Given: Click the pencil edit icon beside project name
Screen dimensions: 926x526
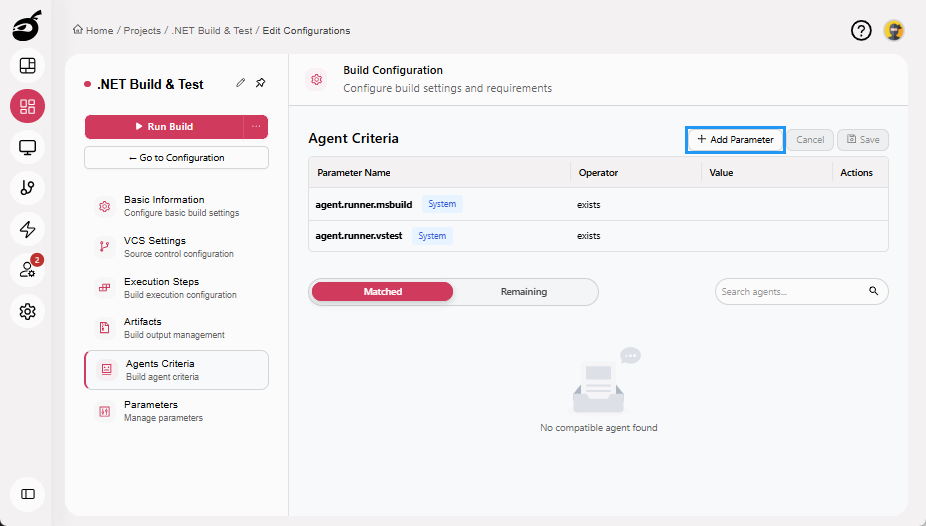Looking at the screenshot, I should coord(240,83).
